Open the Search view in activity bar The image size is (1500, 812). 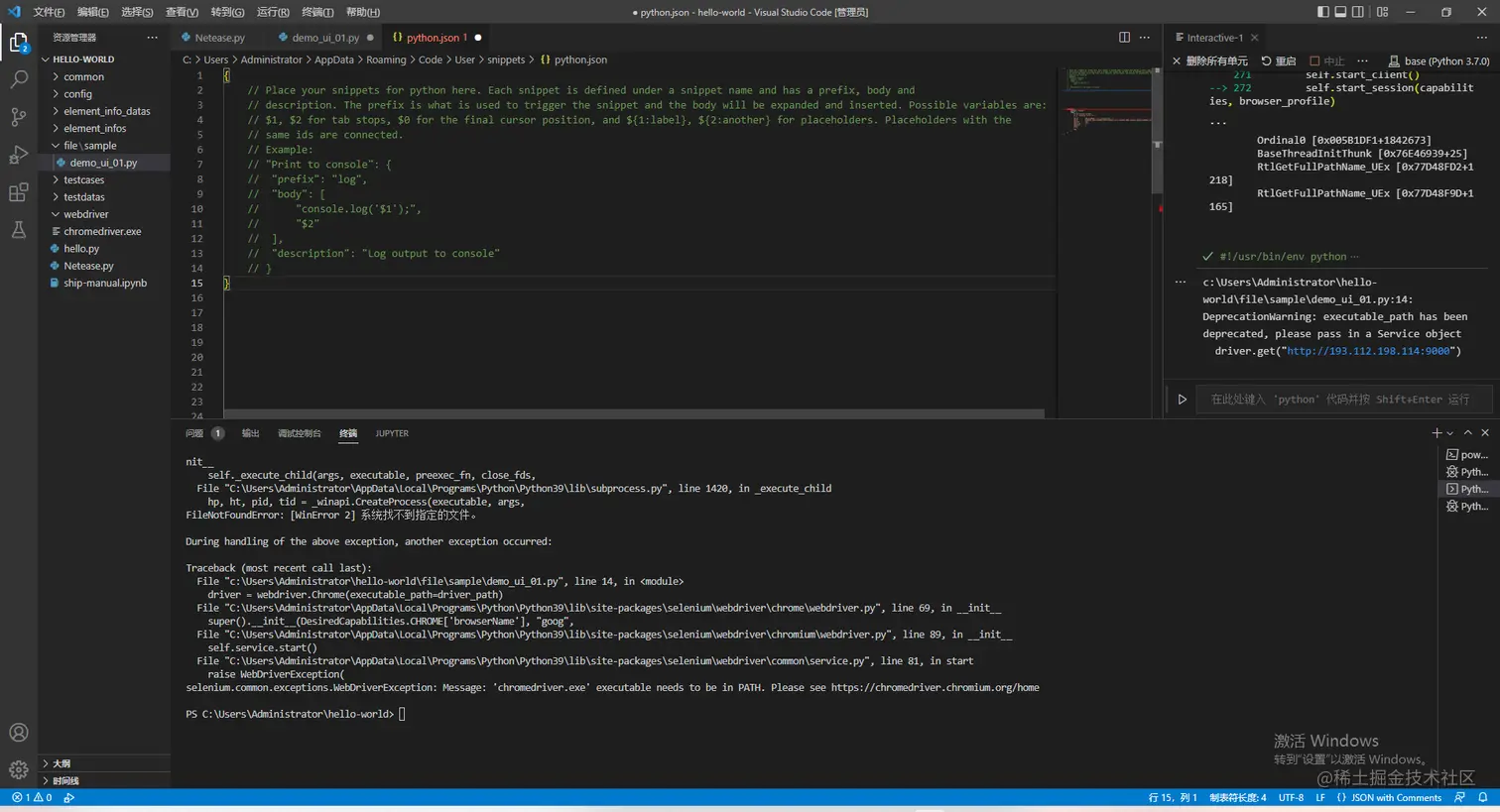click(x=19, y=79)
